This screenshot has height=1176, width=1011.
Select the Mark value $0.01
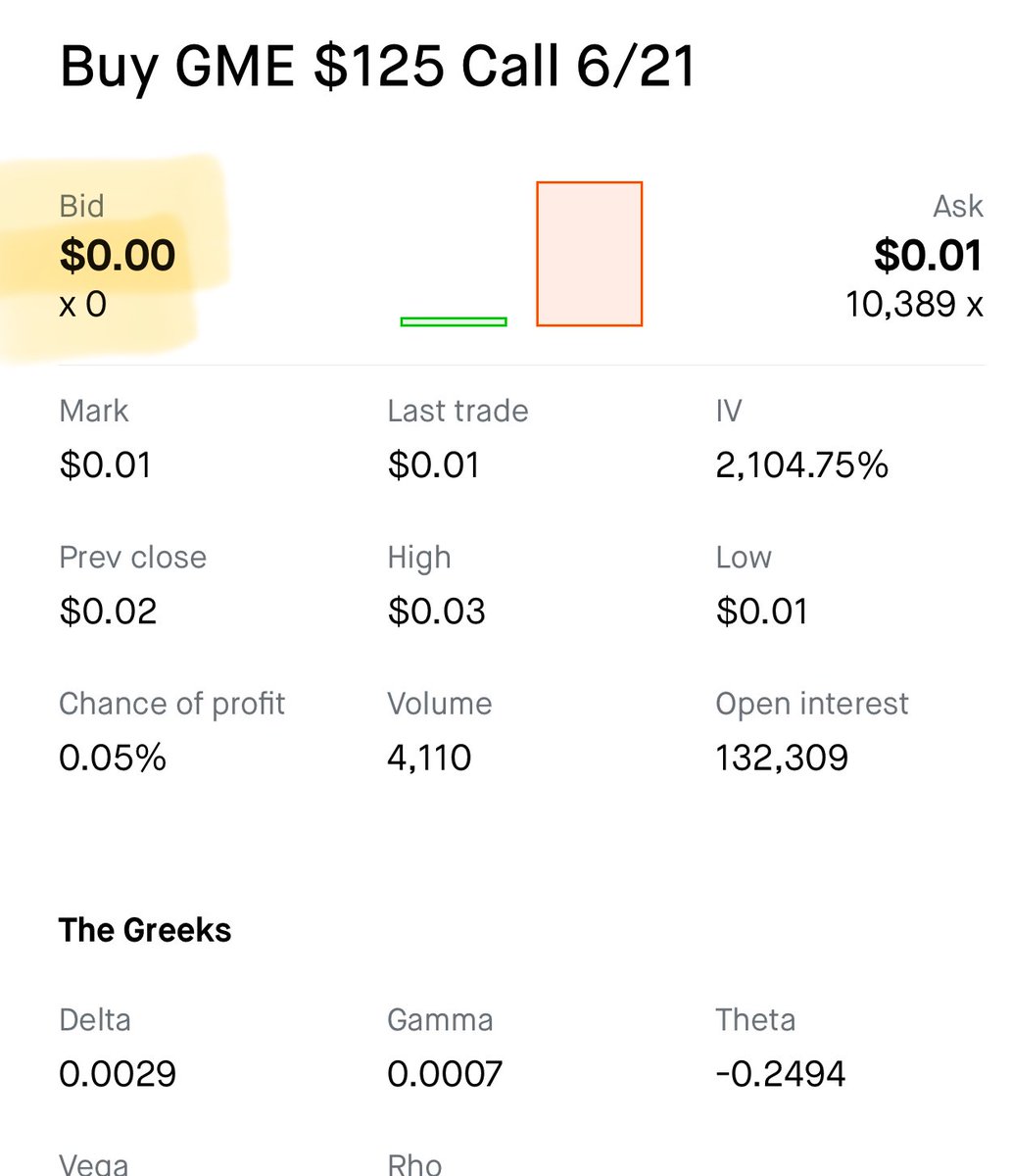(x=106, y=465)
